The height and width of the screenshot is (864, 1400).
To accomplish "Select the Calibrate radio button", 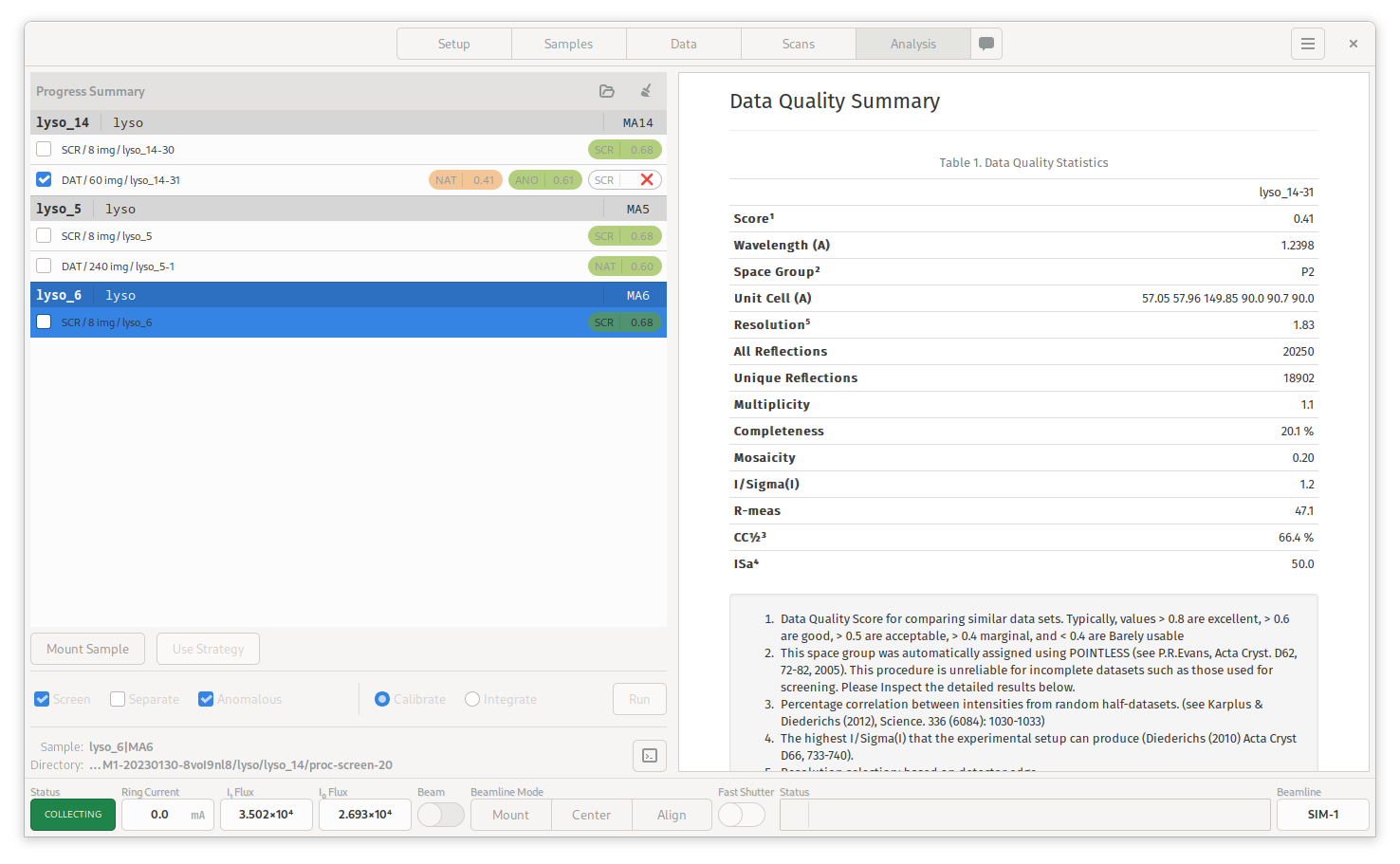I will pos(382,699).
